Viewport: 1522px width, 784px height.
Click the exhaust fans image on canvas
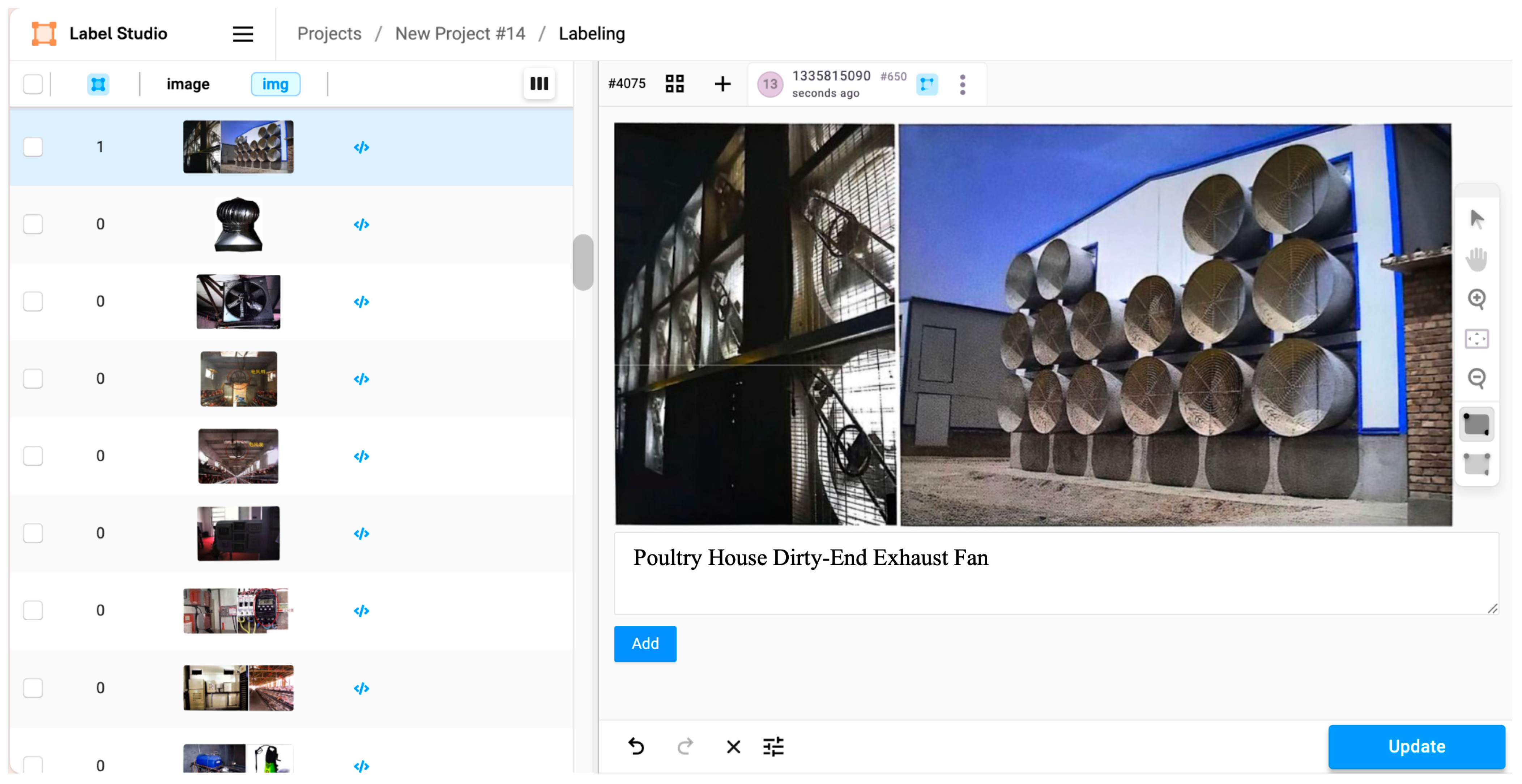(1033, 324)
